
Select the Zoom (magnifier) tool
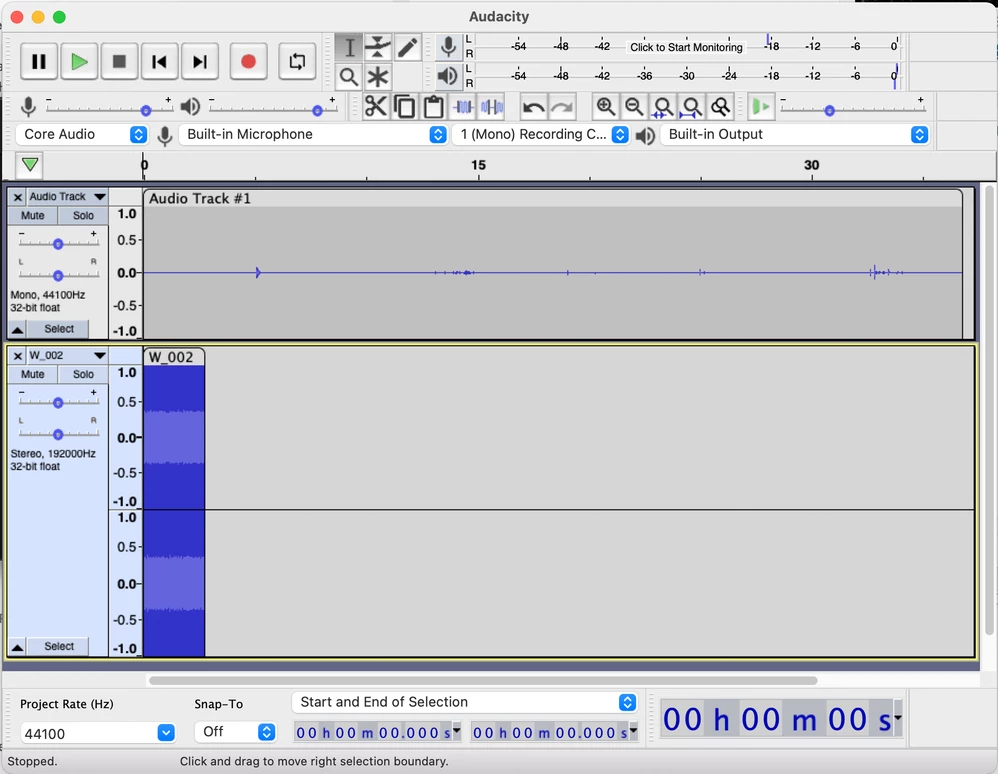[349, 77]
